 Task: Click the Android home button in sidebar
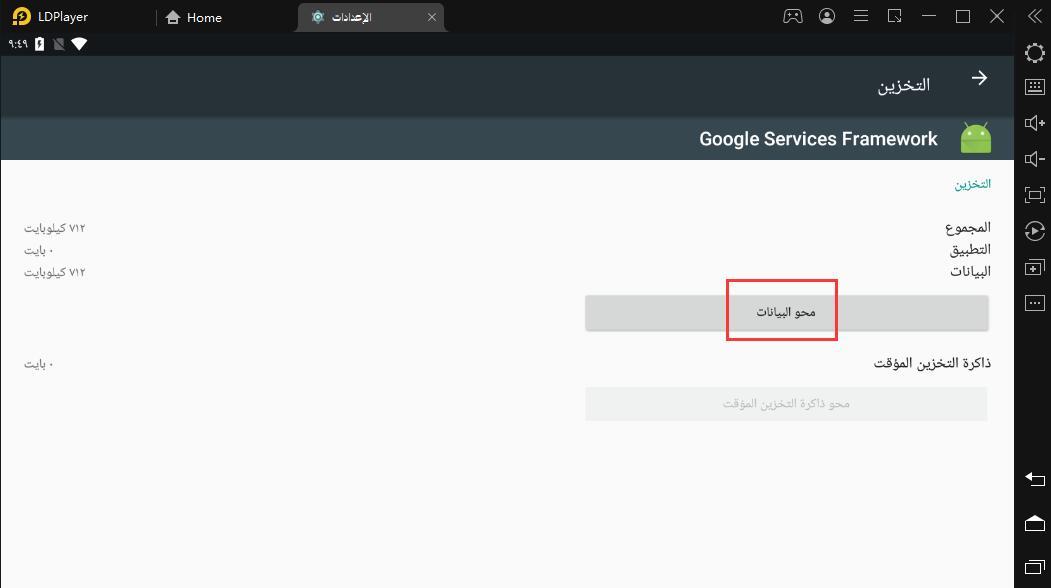(1034, 523)
